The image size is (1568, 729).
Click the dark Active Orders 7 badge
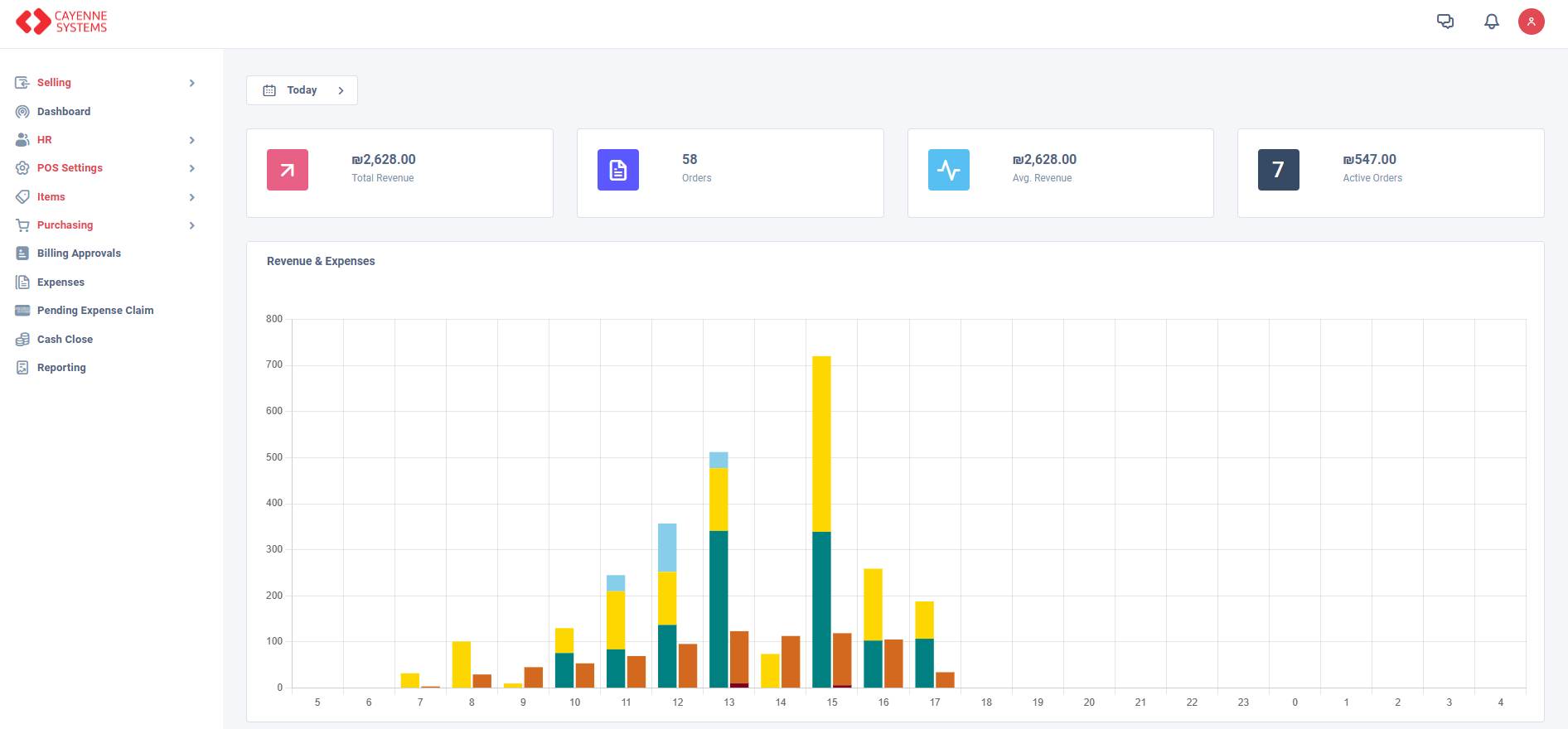pyautogui.click(x=1279, y=170)
